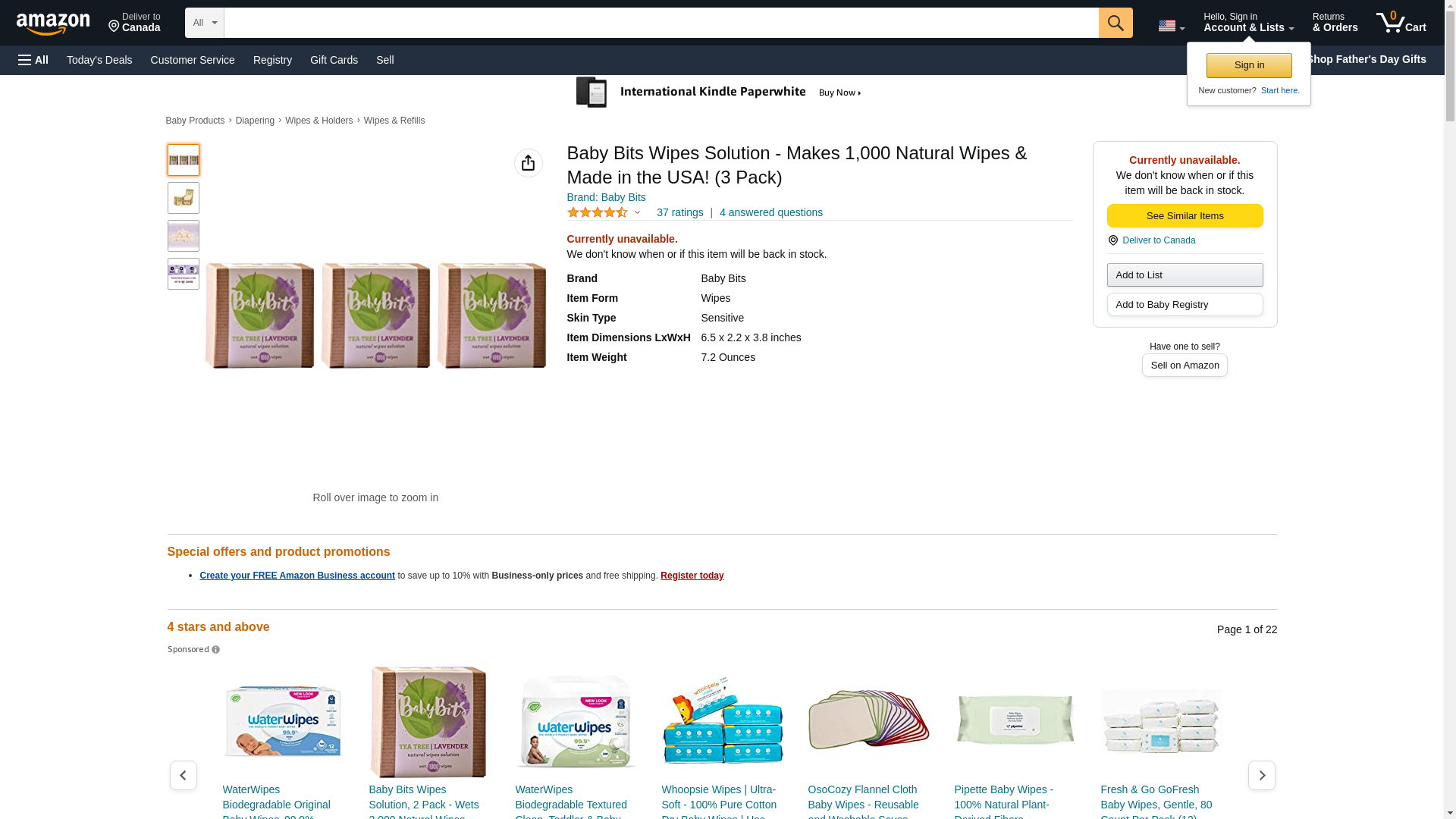1456x819 pixels.
Task: Go to previous carousel page arrow
Action: pos(183,775)
